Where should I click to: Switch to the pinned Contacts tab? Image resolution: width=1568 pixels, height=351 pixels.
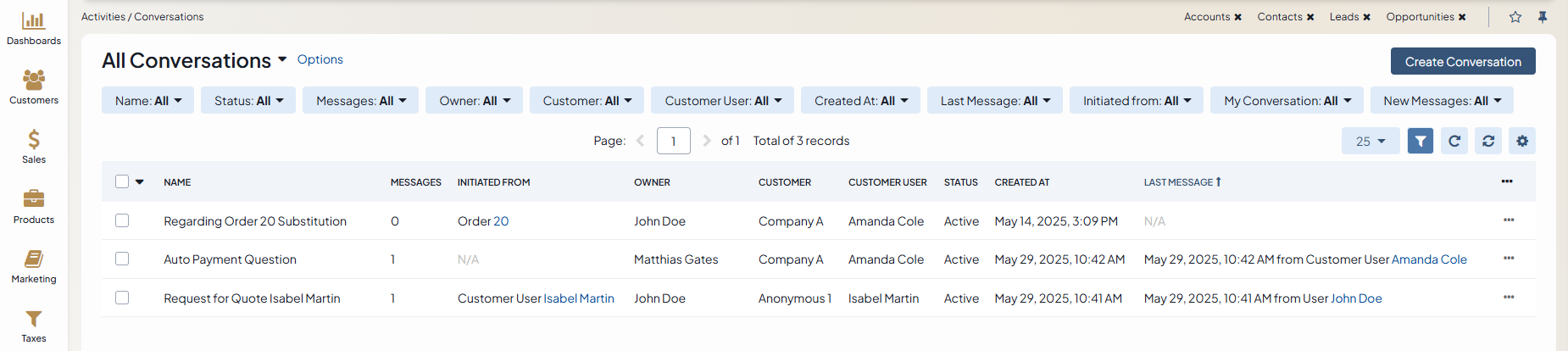[1279, 17]
